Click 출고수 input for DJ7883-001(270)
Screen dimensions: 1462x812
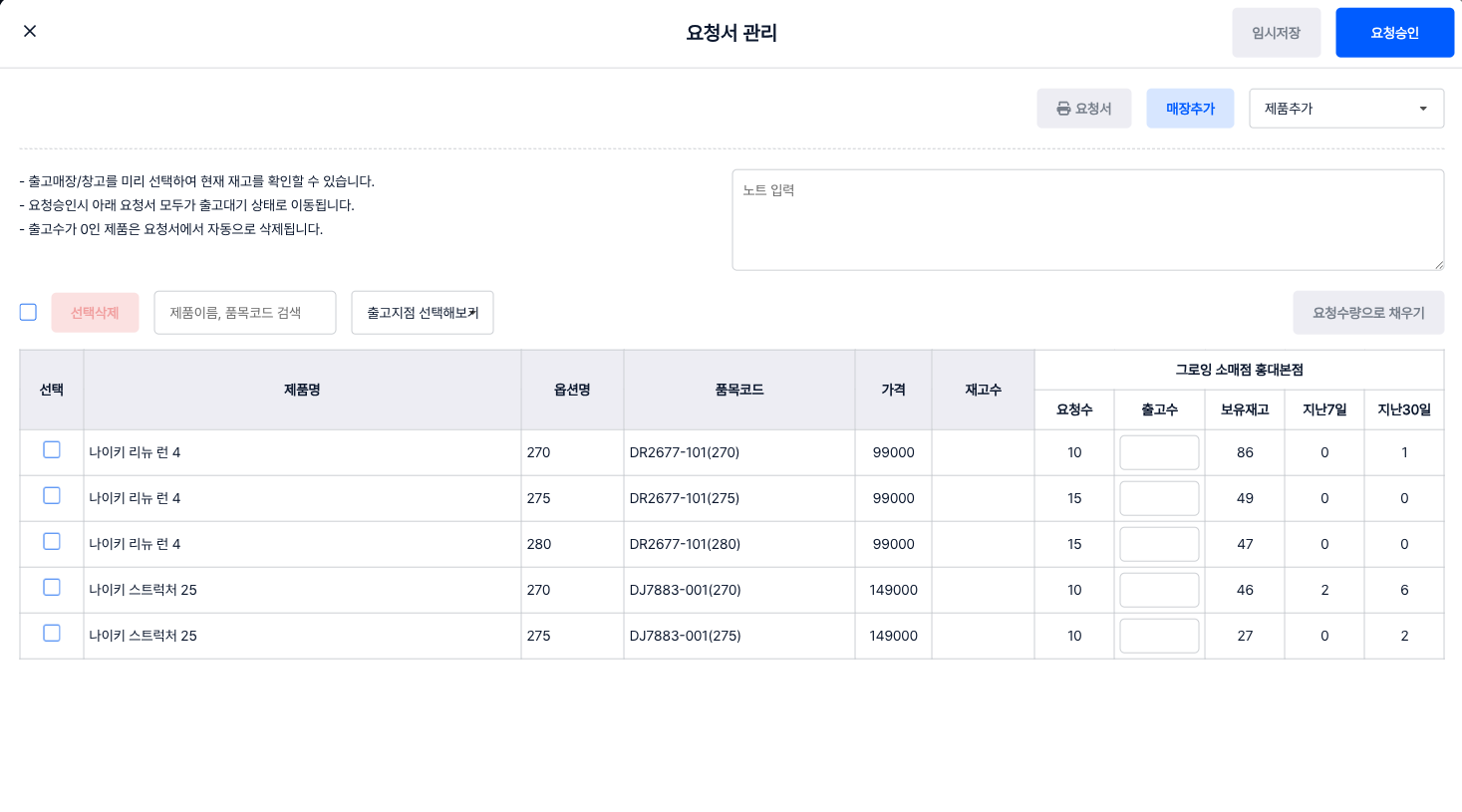(1158, 590)
